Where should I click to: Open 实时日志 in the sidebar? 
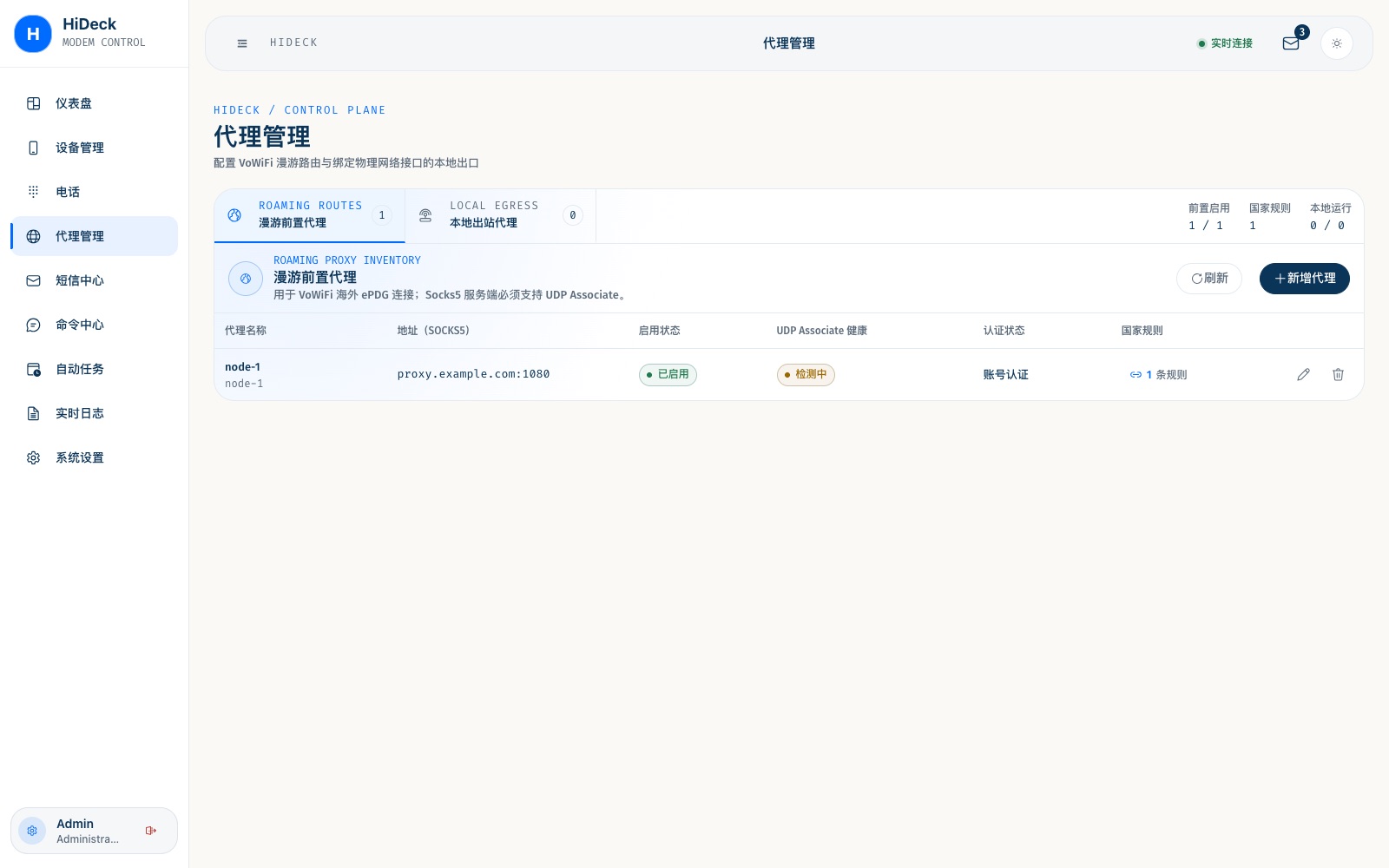(x=94, y=413)
